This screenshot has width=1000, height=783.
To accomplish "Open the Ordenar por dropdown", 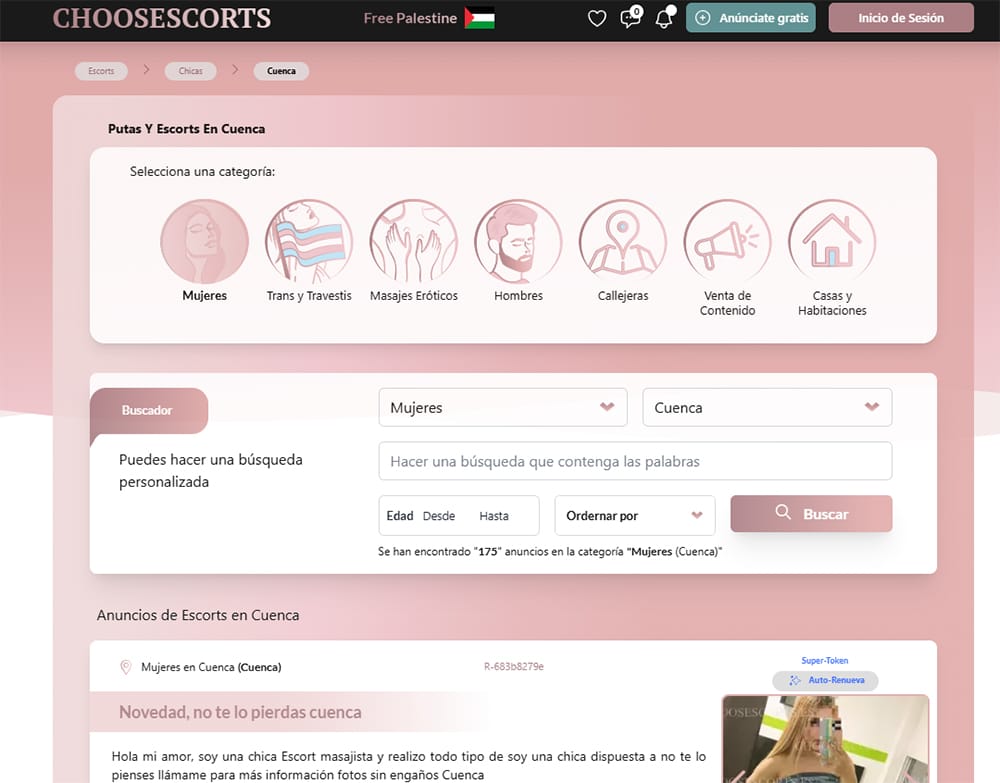I will click(x=635, y=516).
